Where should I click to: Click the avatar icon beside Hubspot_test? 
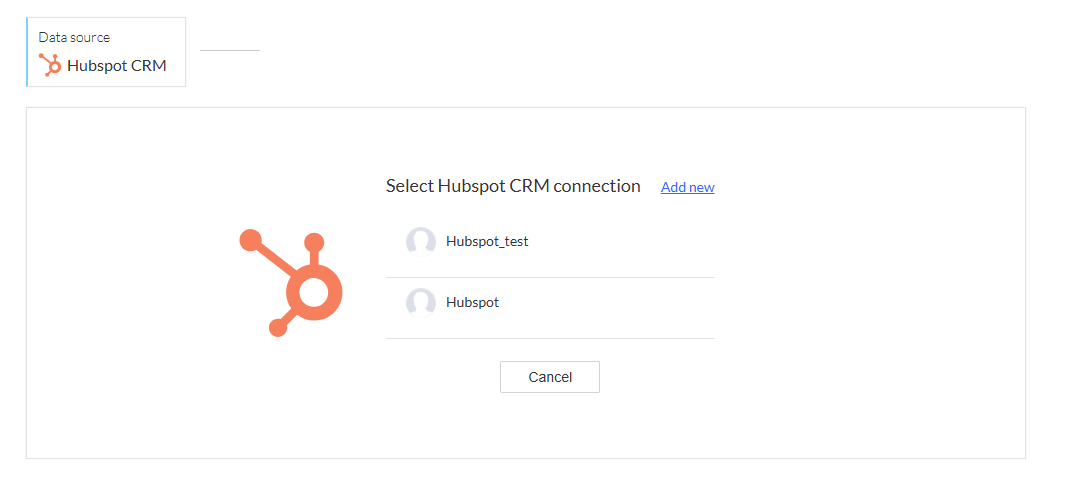pyautogui.click(x=420, y=241)
